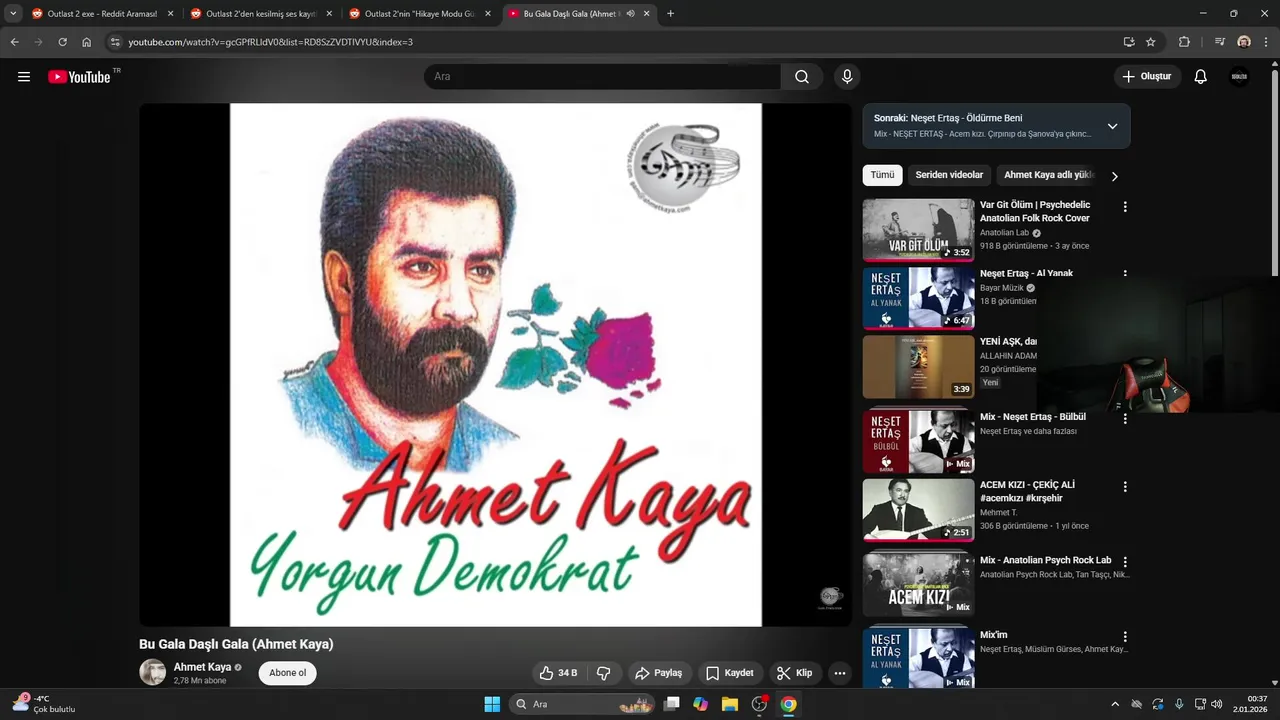Viewport: 1280px width, 720px height.
Task: Click the Kaydet save button
Action: tap(730, 673)
